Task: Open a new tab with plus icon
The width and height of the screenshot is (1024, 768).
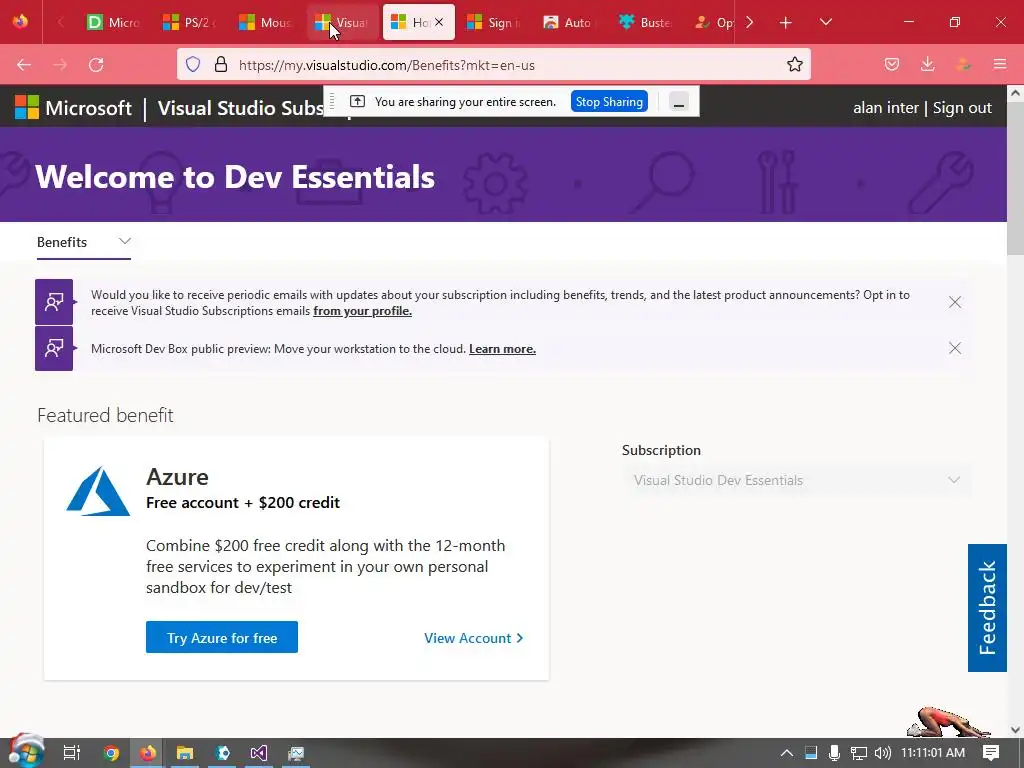Action: point(786,22)
